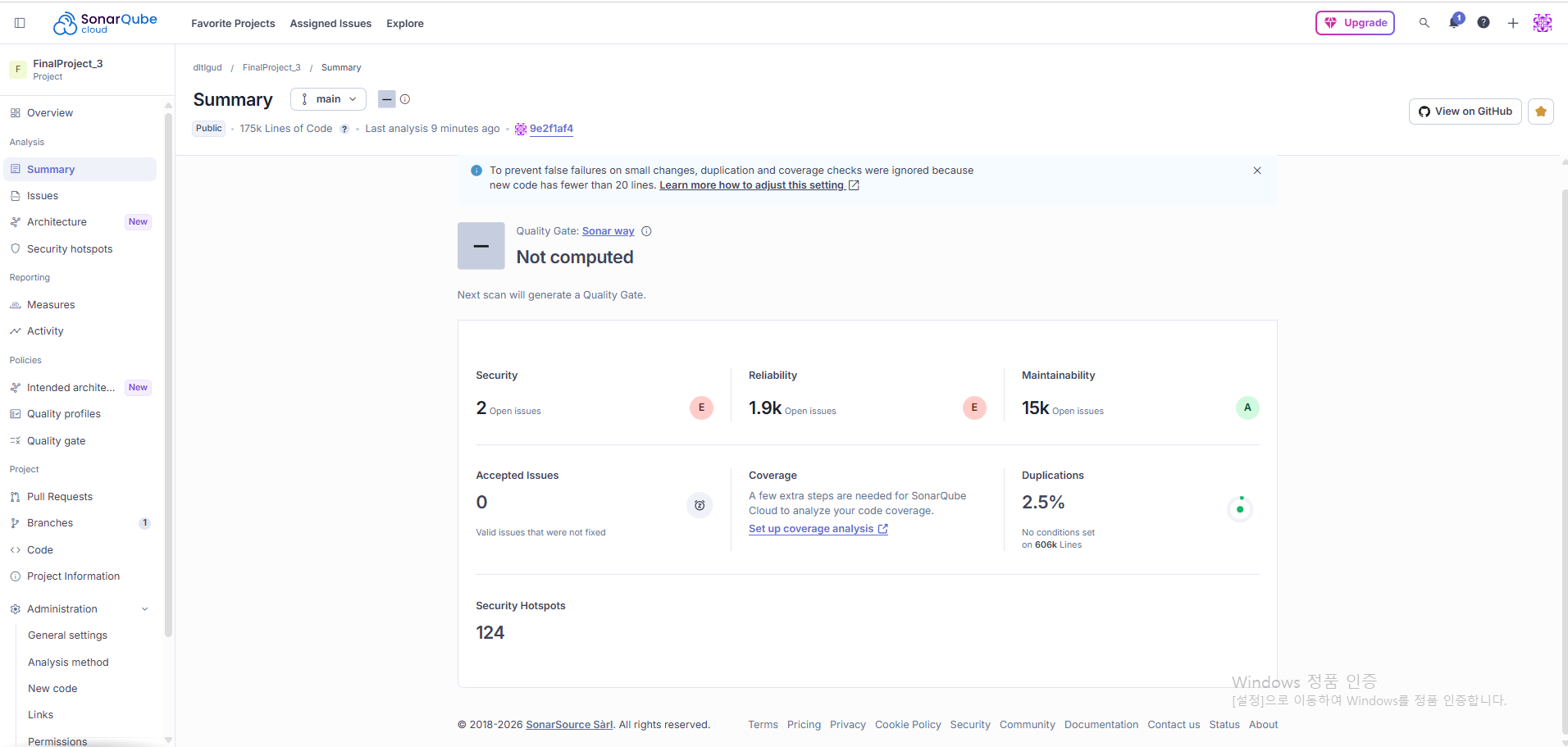This screenshot has height=747, width=1568.
Task: Open Activity in the sidebar
Action: tap(80, 331)
